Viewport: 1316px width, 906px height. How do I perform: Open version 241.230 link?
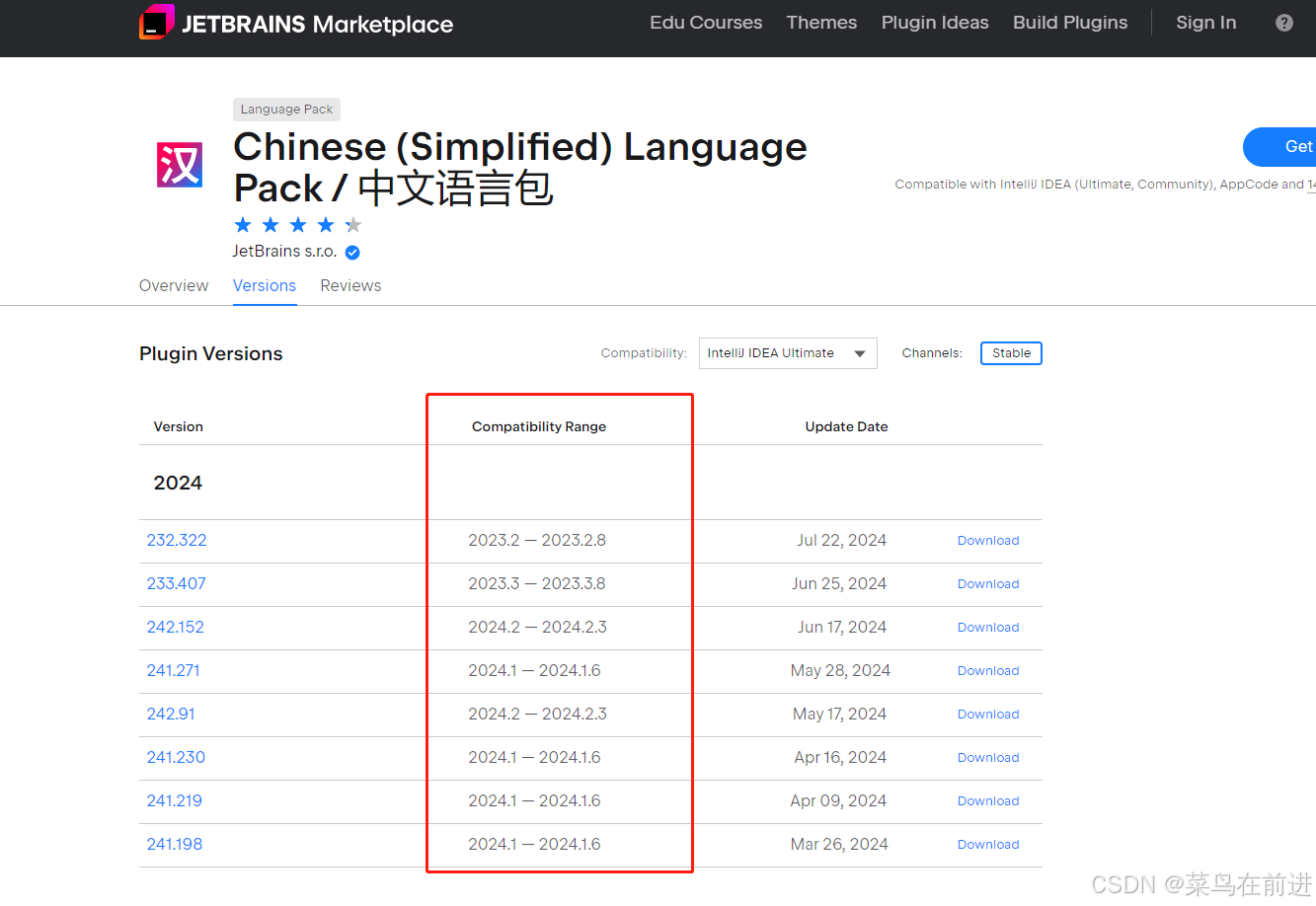pos(176,758)
